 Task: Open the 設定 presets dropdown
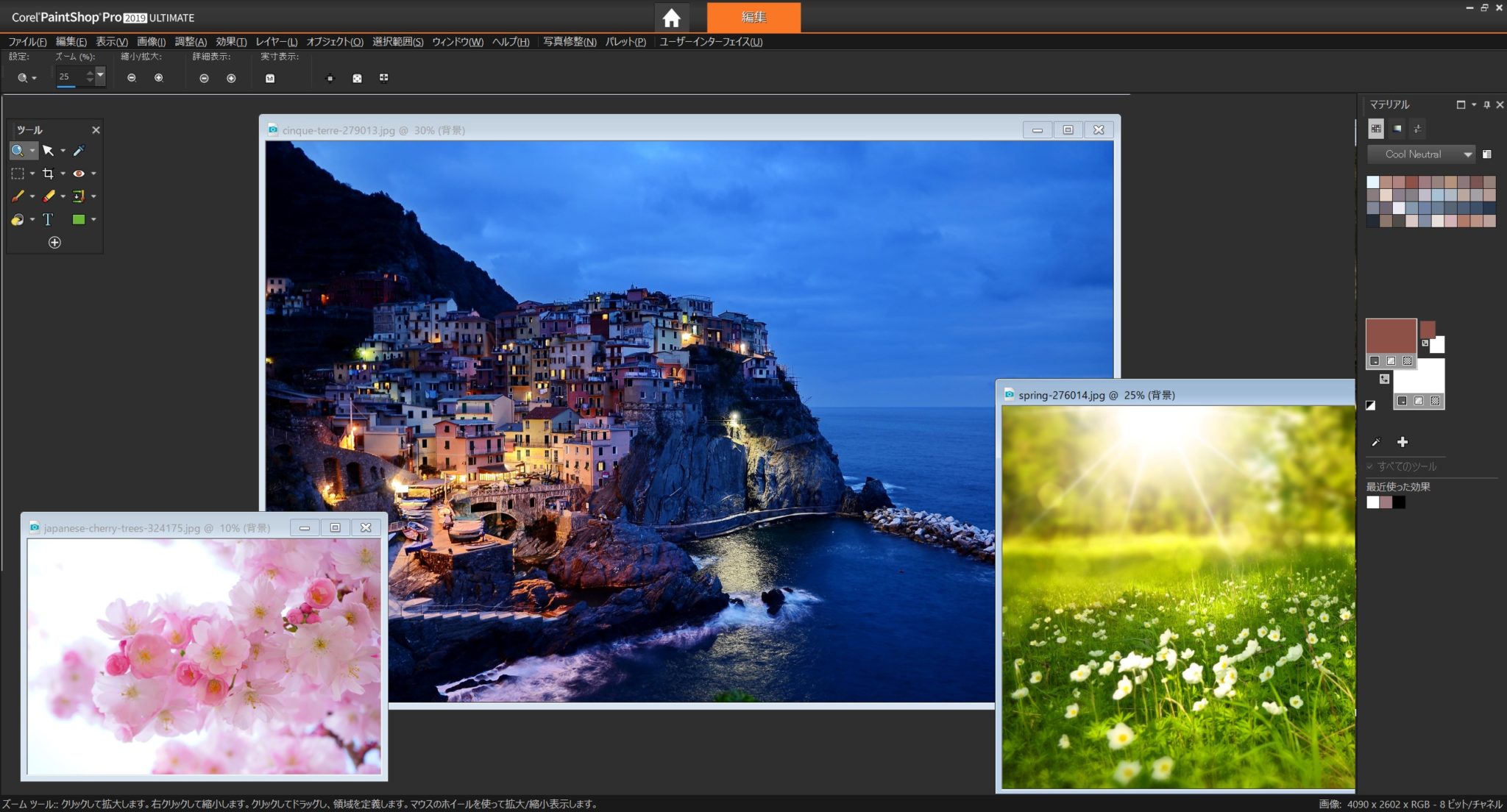point(27,78)
